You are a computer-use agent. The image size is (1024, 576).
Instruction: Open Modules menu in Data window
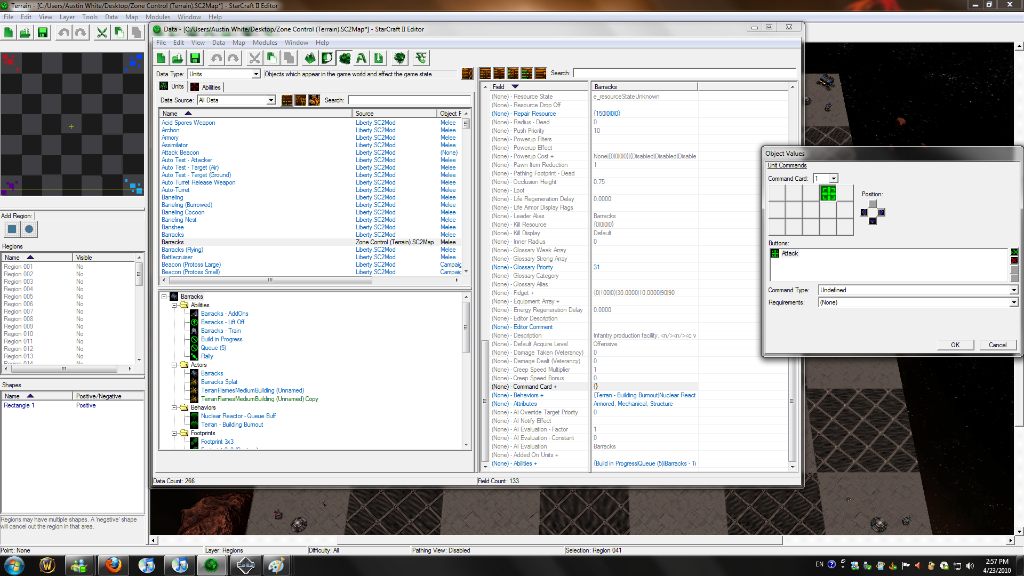click(x=265, y=42)
